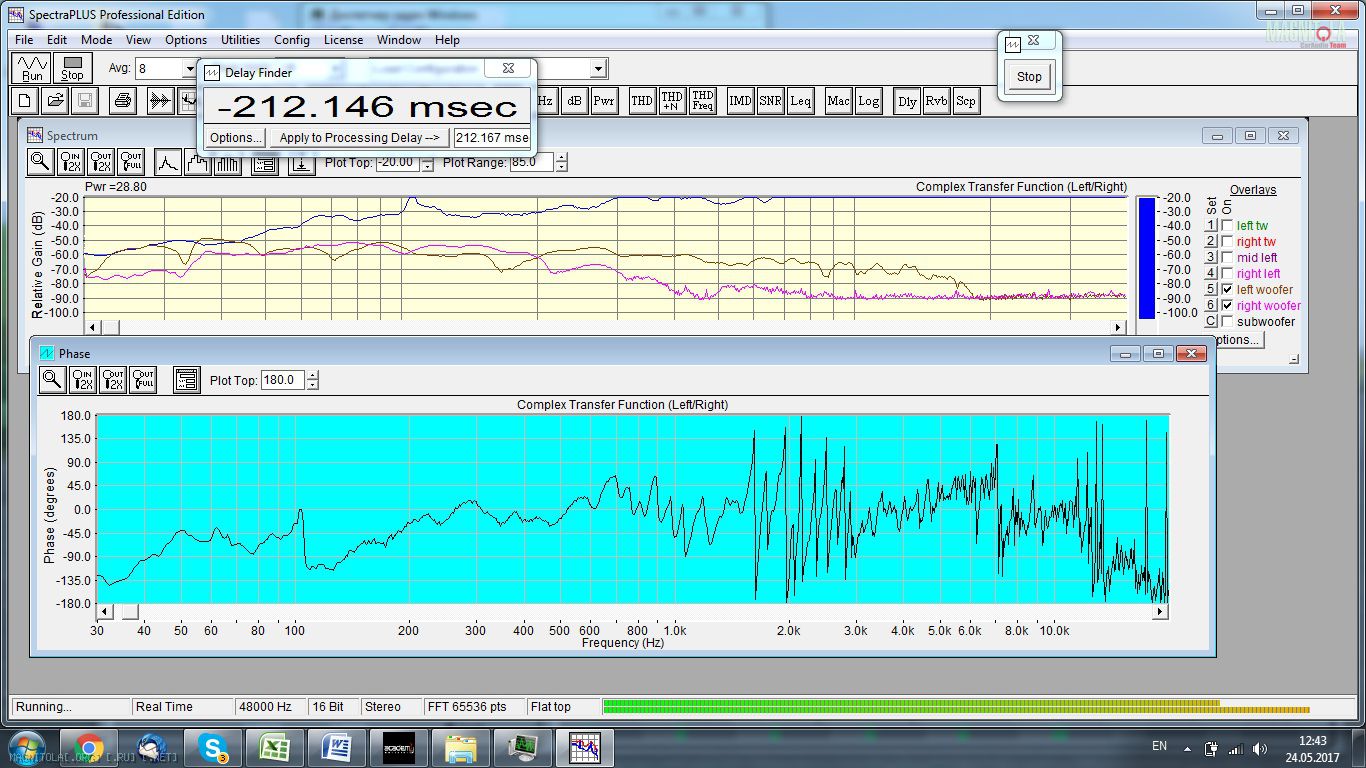1366x768 pixels.
Task: Disable the left woofer overlay checkbox
Action: [x=1227, y=290]
